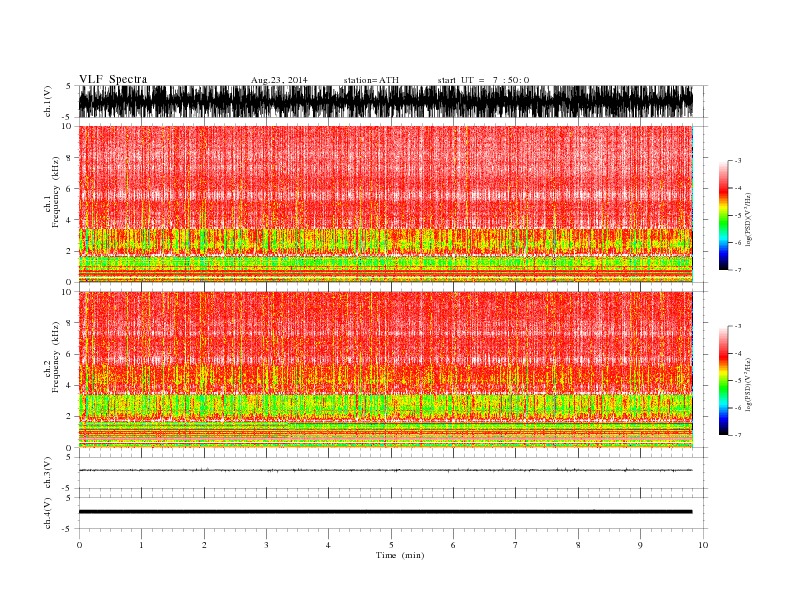Click the '-7' value on ch.2 colorbar

737,435
